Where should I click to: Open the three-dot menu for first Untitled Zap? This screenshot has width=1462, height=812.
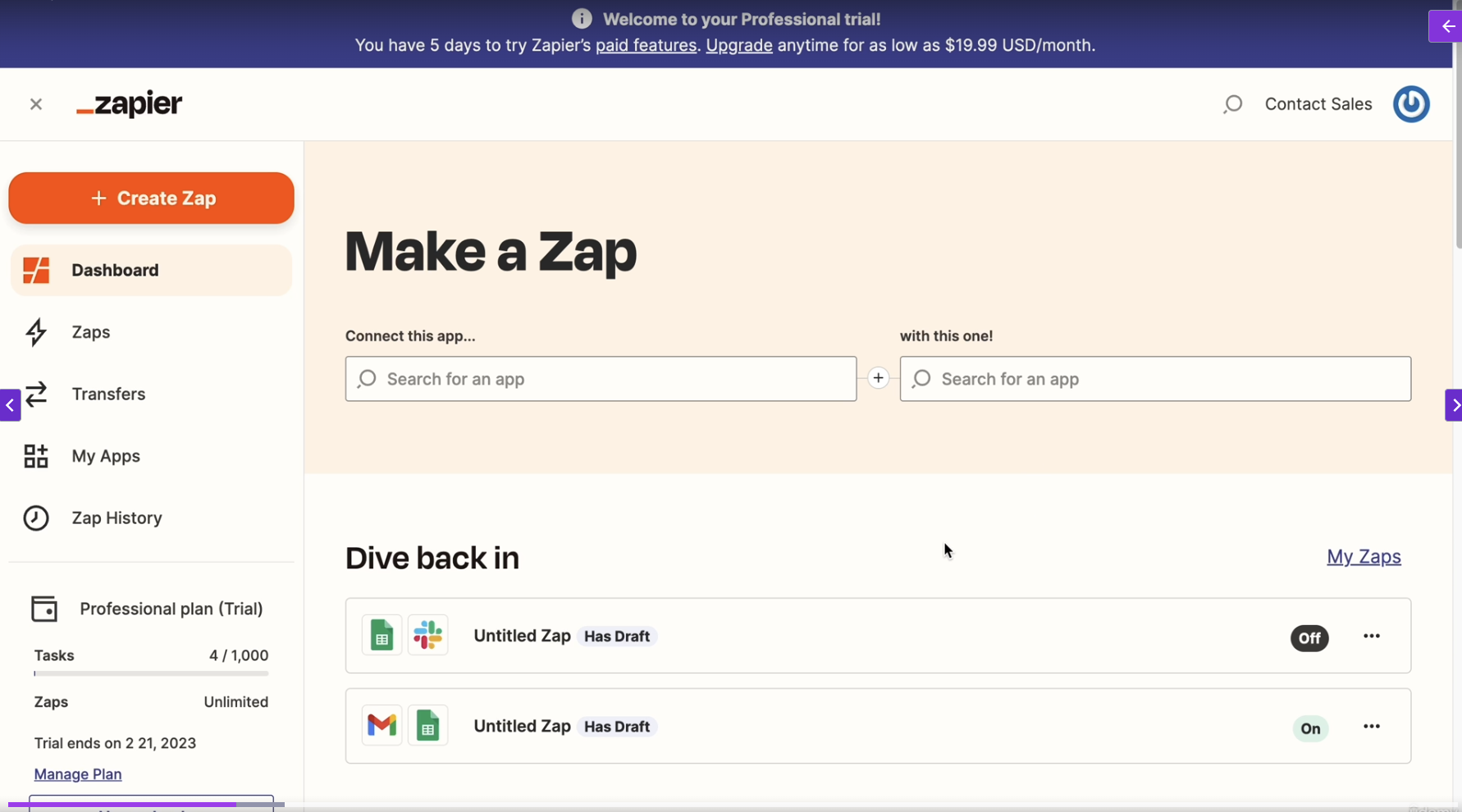(x=1371, y=636)
